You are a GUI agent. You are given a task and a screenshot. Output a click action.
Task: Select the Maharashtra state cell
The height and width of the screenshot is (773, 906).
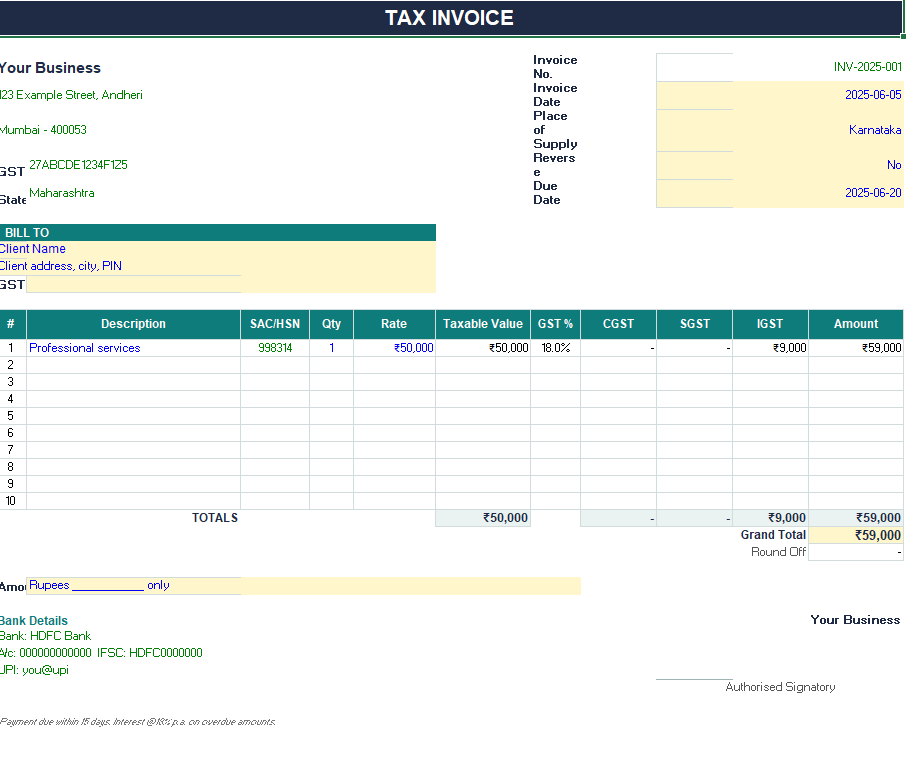(x=62, y=193)
